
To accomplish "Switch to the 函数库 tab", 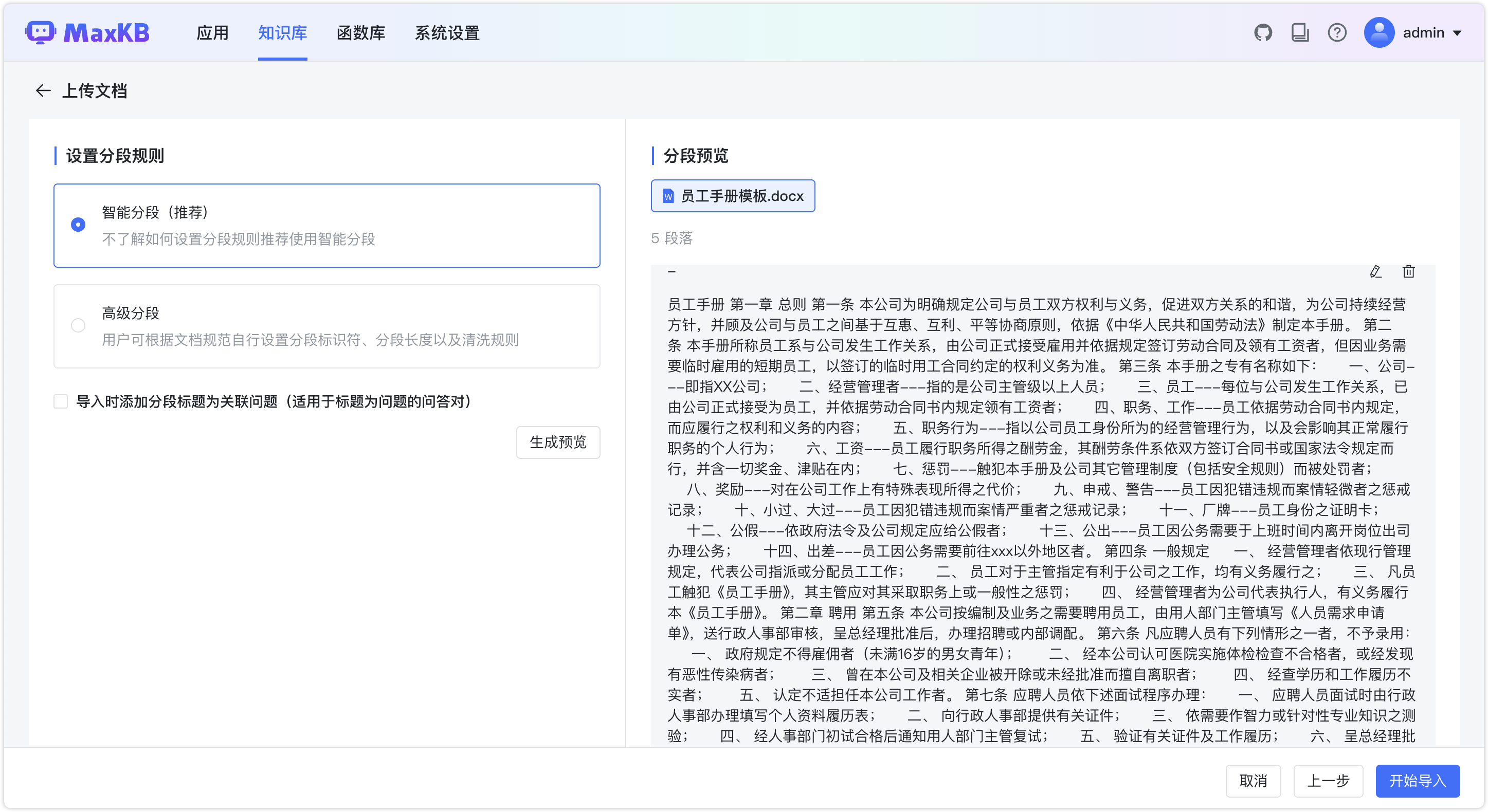I will pos(360,33).
